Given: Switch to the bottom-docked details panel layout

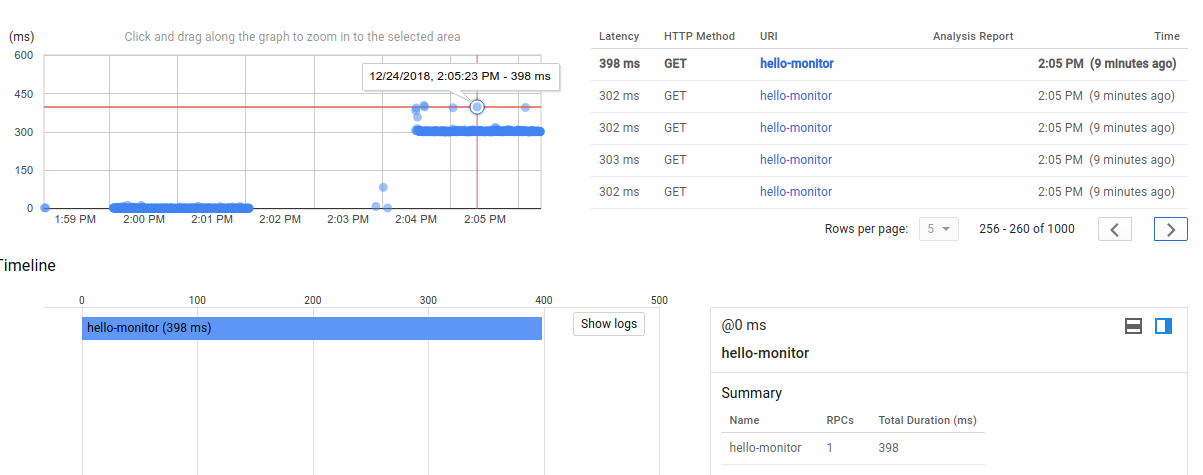Looking at the screenshot, I should tap(1133, 326).
